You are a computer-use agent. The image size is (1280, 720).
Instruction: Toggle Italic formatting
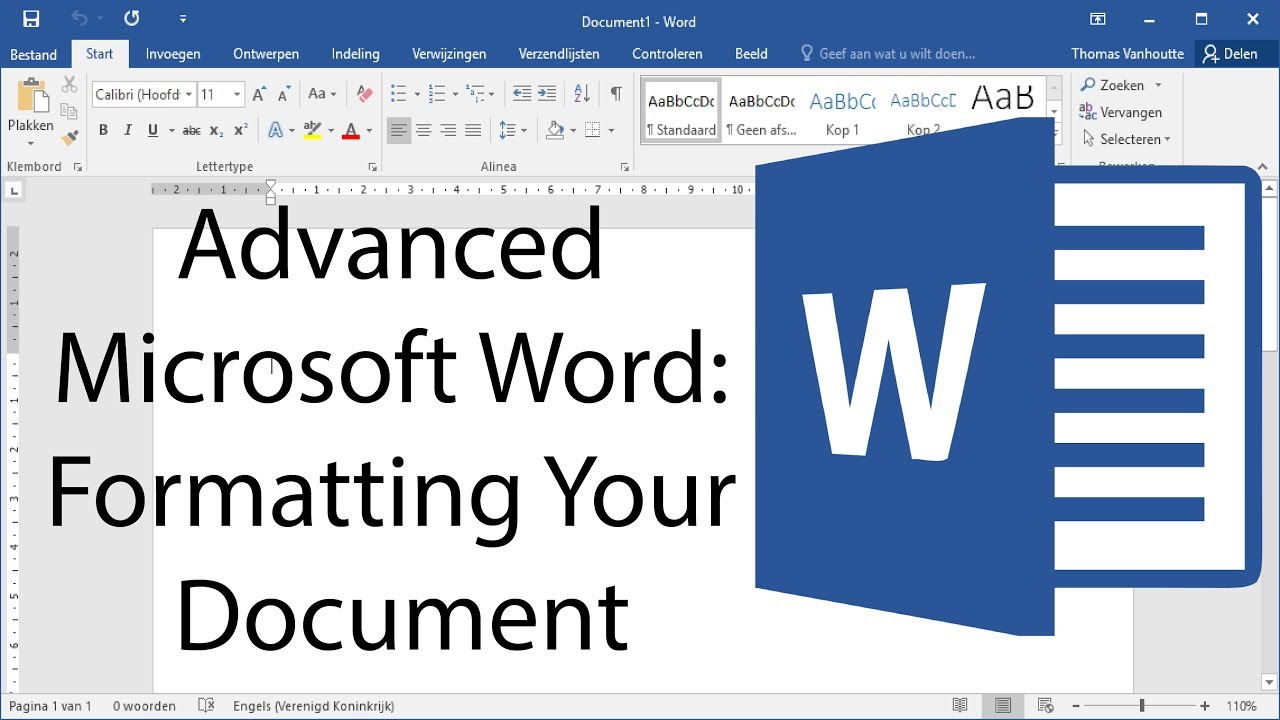pyautogui.click(x=128, y=130)
